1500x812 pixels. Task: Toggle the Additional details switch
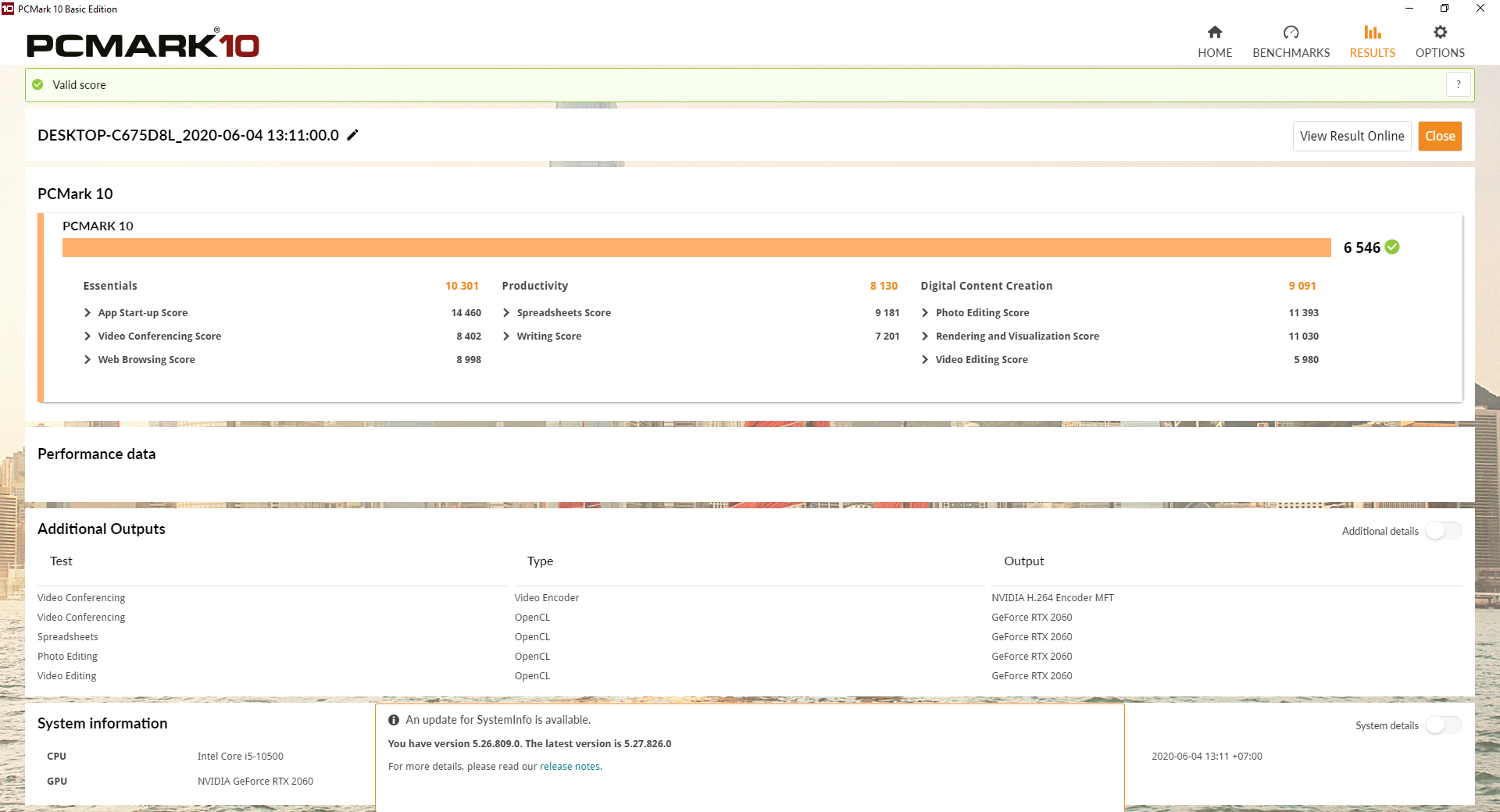1443,531
